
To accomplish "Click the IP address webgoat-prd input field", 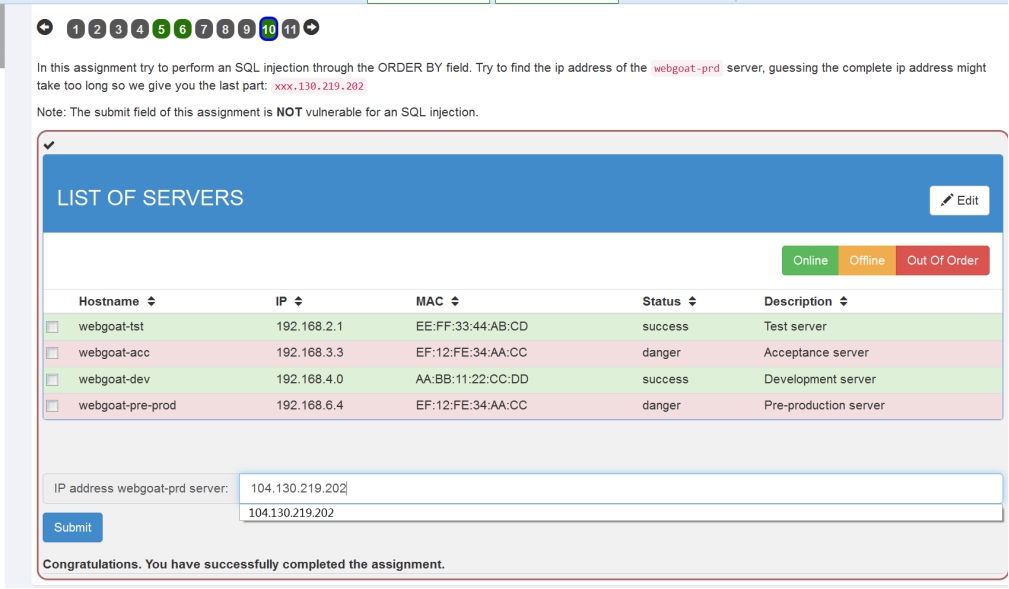I will point(621,489).
